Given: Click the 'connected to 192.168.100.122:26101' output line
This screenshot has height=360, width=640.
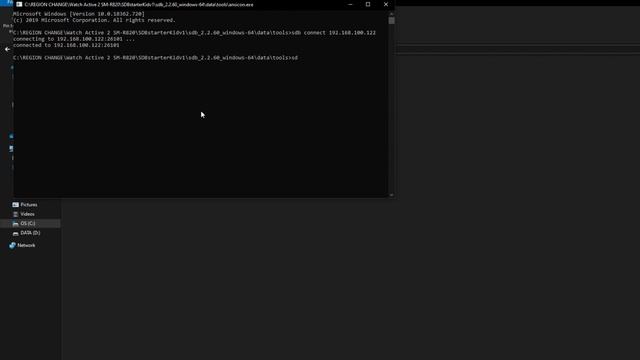Looking at the screenshot, I should [x=66, y=45].
